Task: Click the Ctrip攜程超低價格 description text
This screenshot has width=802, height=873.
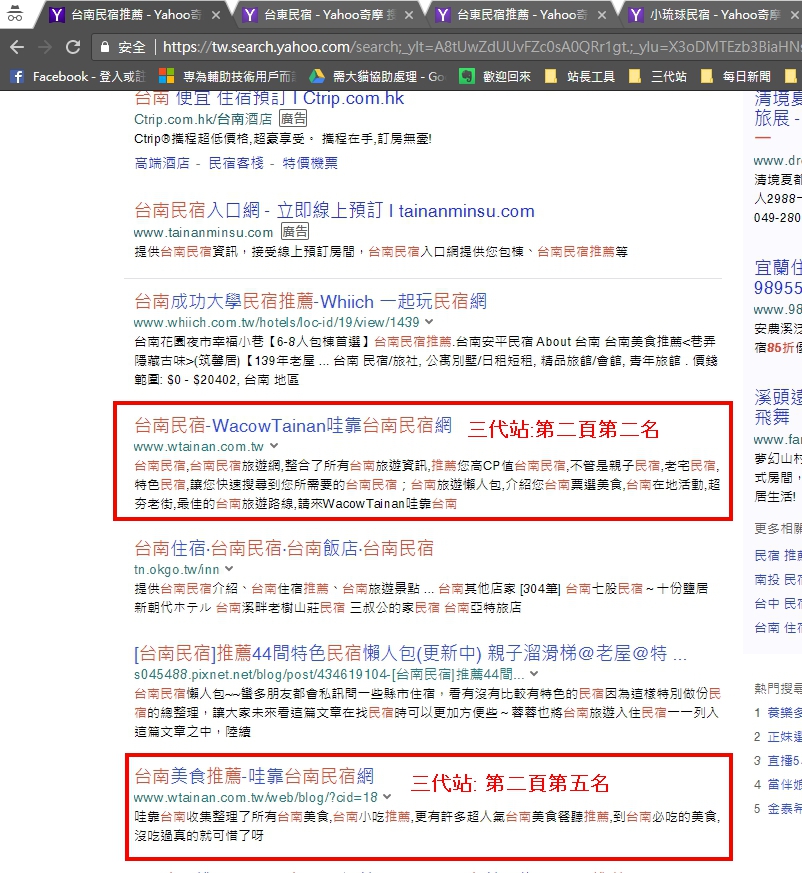Action: click(283, 139)
